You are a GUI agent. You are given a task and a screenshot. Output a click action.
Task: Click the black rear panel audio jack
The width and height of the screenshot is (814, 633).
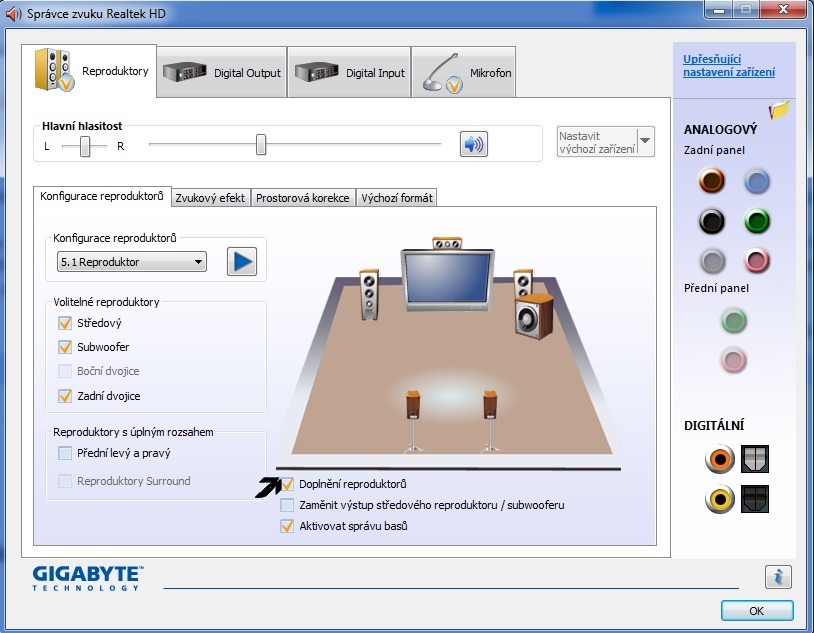711,221
